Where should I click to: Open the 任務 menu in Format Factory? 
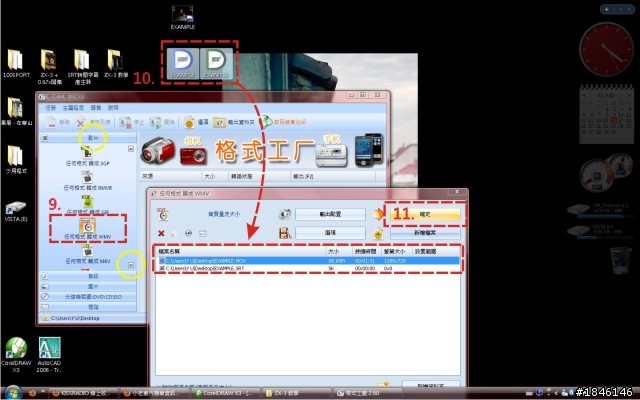pyautogui.click(x=51, y=108)
